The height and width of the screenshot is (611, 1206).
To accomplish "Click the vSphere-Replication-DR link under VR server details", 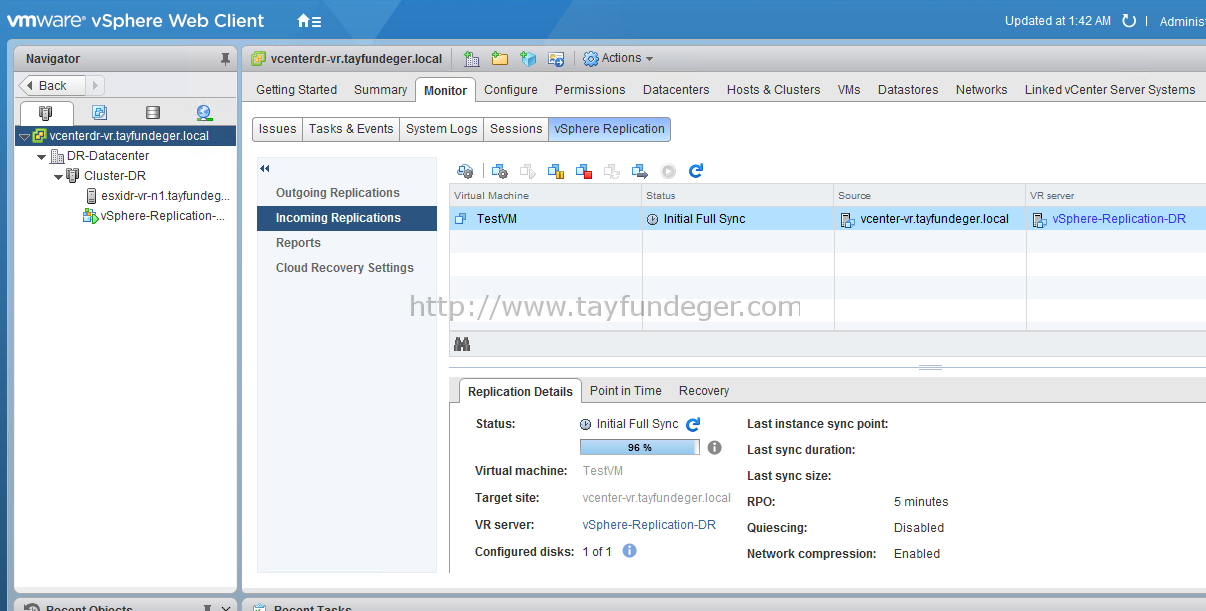I will [649, 525].
